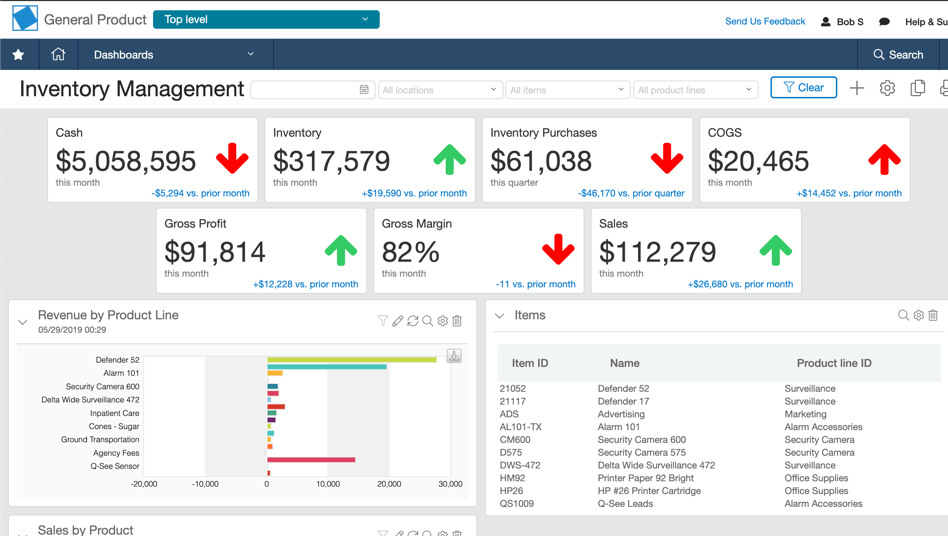Image resolution: width=948 pixels, height=536 pixels.
Task: Click the favorites star icon
Action: coord(18,55)
